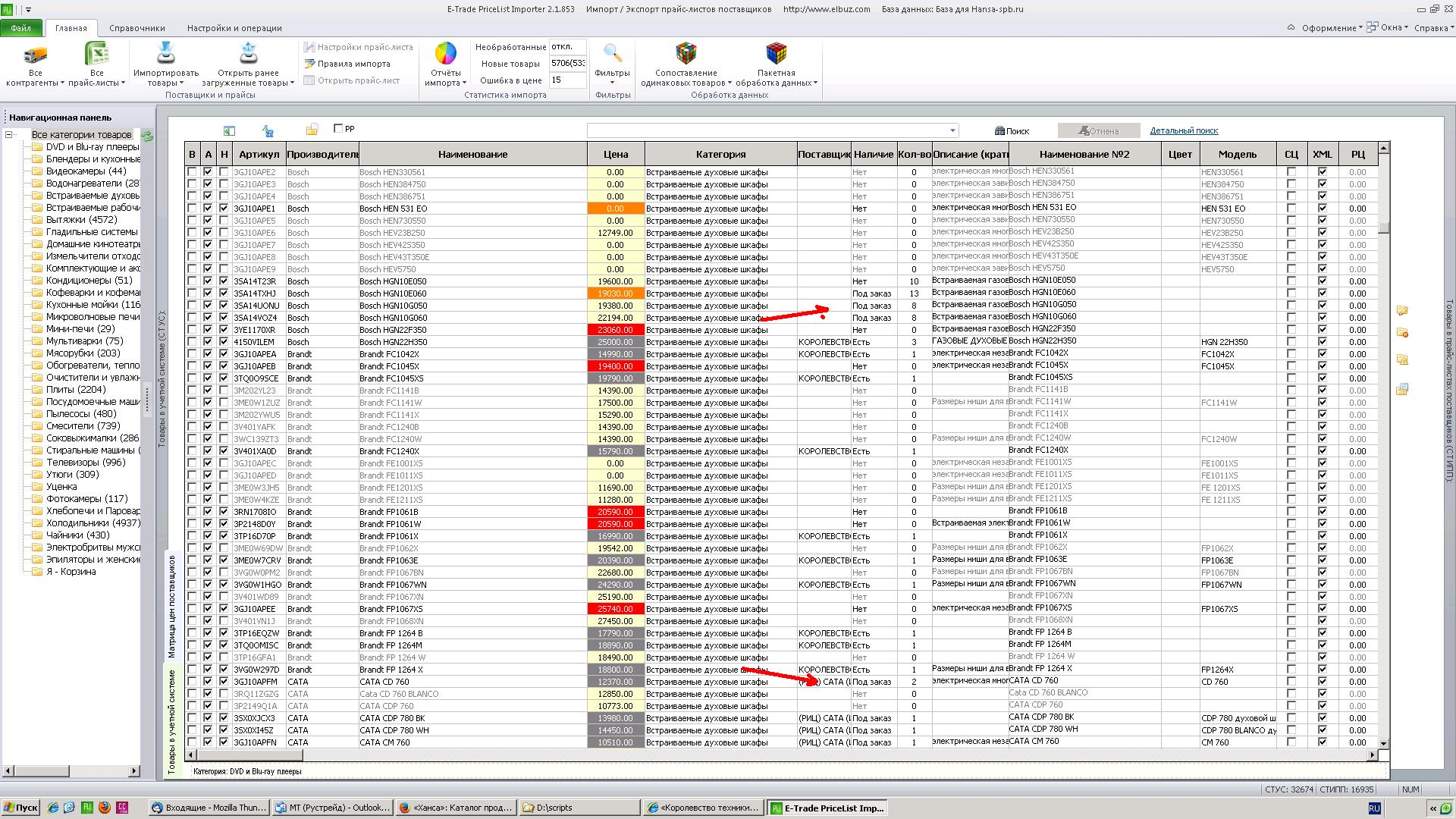Expand 'Все контрагенты' dropdown arrow
Viewport: 1456px width, 819px height.
[64, 83]
